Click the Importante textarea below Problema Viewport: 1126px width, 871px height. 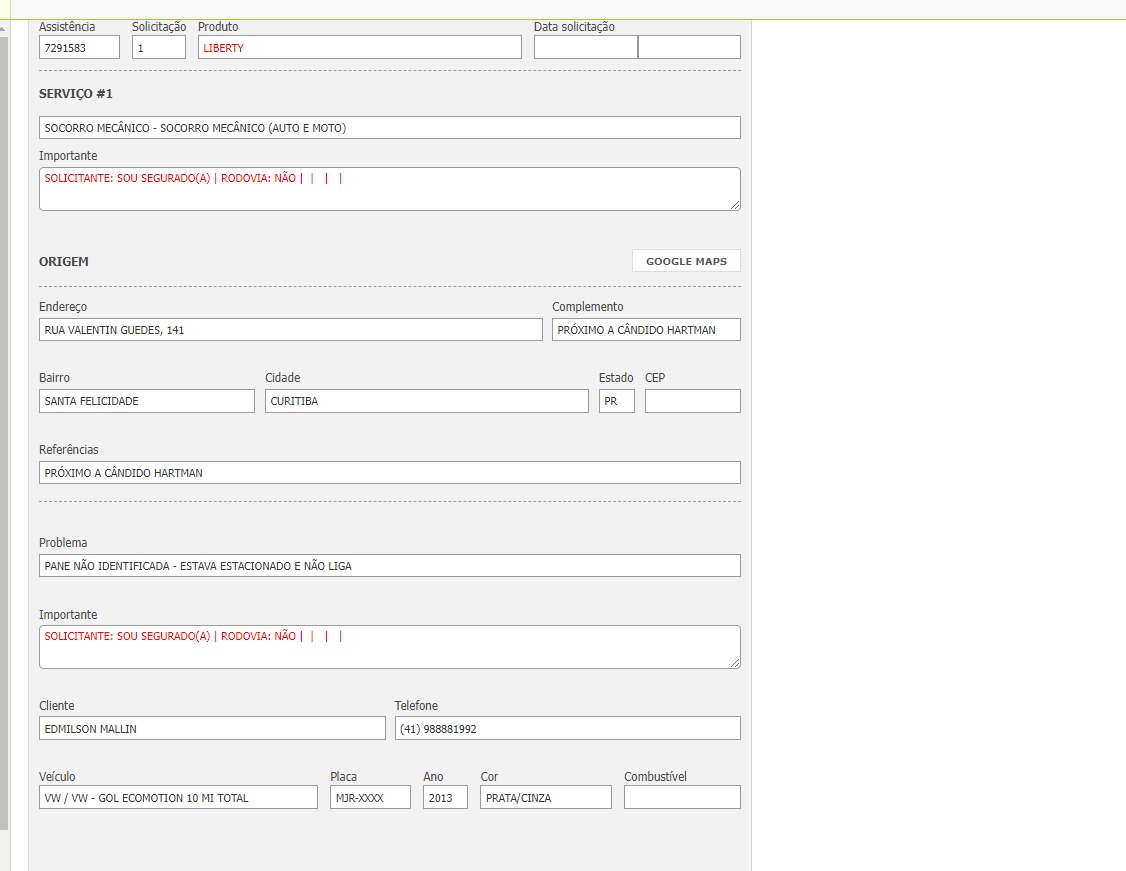tap(389, 647)
